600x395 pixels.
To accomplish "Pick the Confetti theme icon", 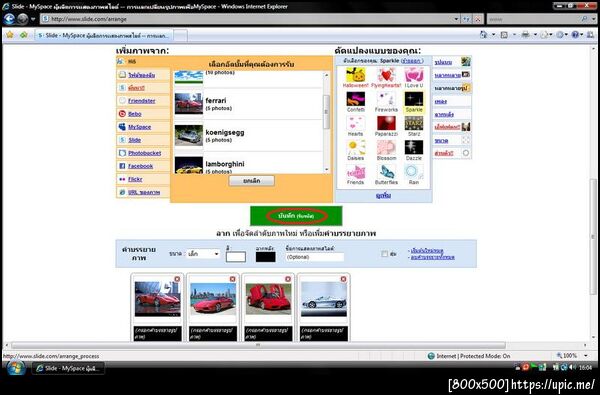I will tap(355, 99).
